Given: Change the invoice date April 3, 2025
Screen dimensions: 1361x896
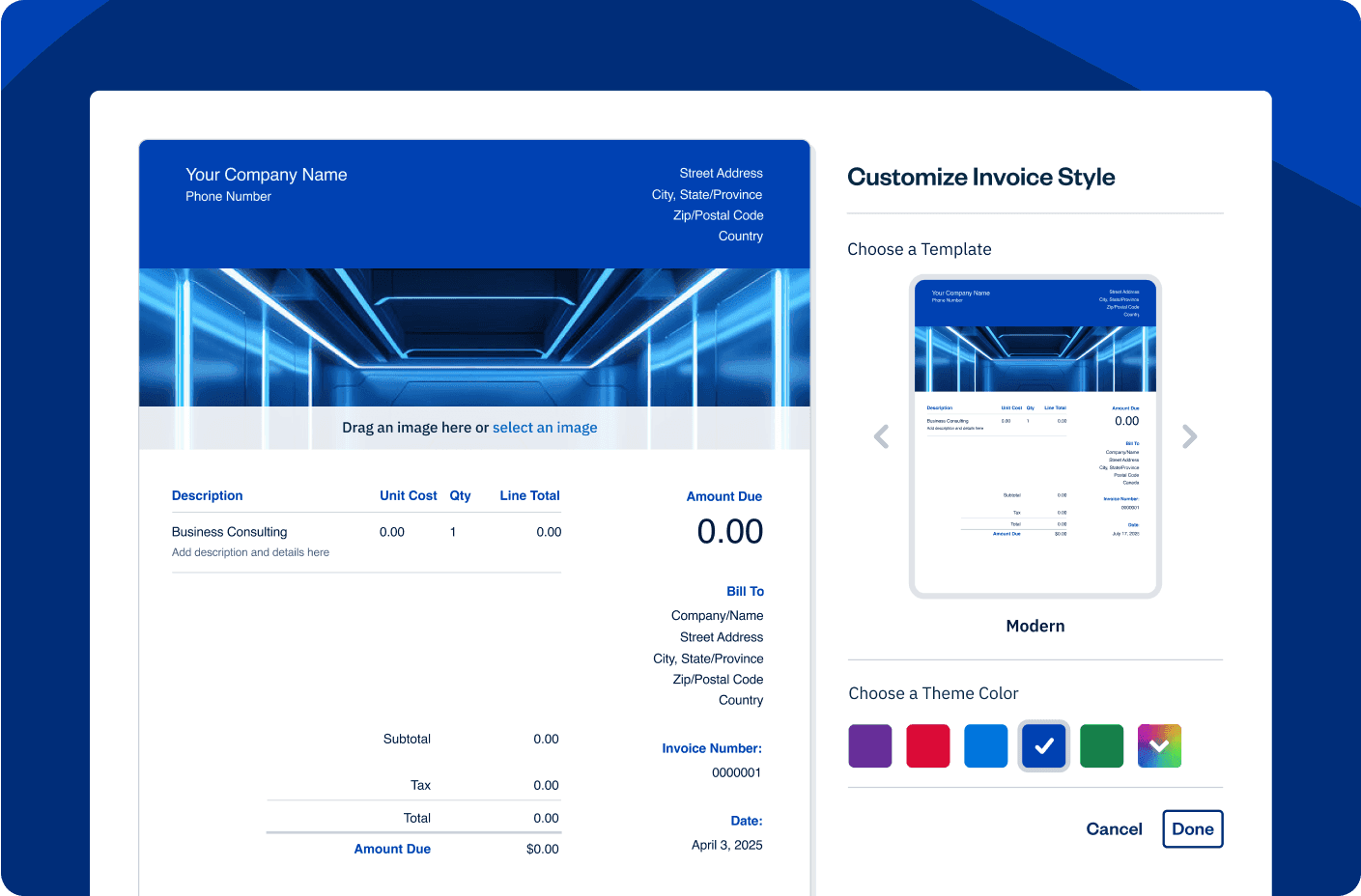Looking at the screenshot, I should pos(726,845).
